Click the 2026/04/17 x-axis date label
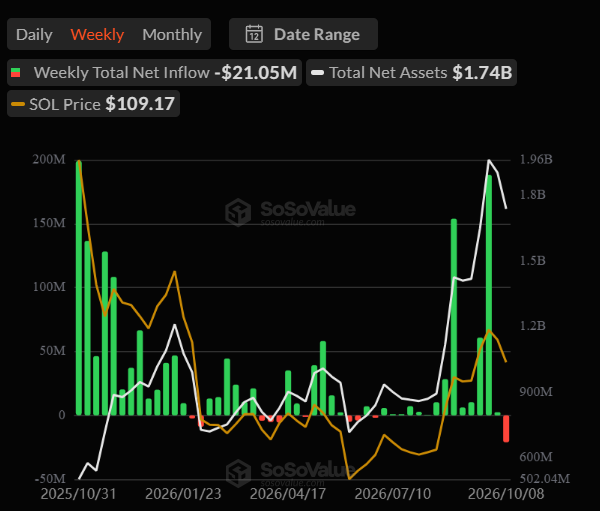Screen dimensions: 600x511 point(288,494)
